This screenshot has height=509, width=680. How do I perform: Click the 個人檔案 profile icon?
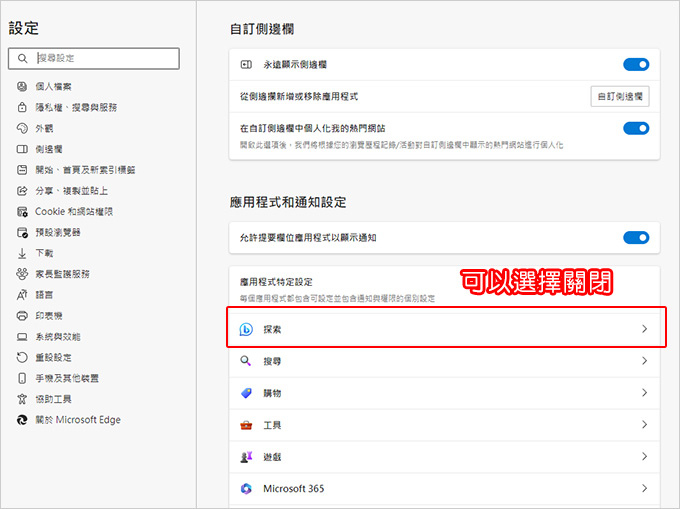coord(22,86)
